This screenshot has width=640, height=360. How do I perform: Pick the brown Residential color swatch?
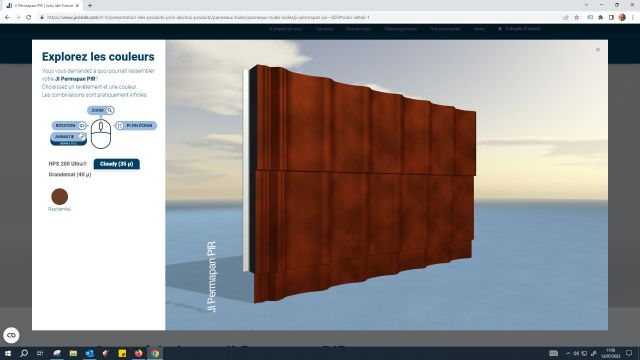[60, 196]
